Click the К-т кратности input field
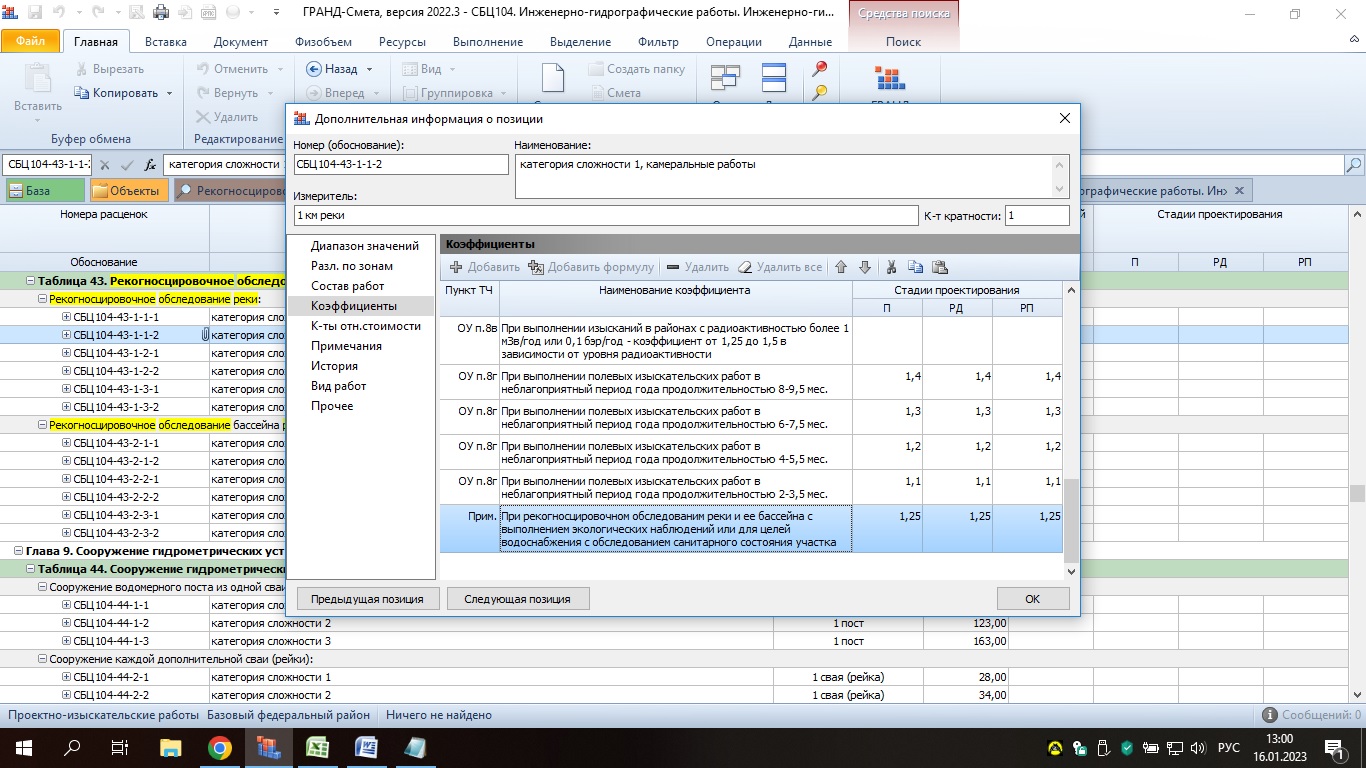Viewport: 1366px width, 768px height. [1036, 216]
